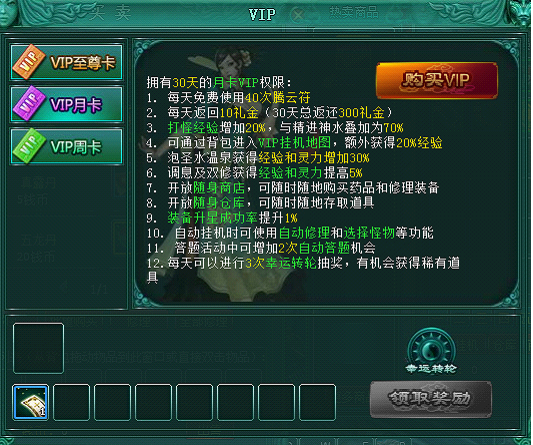Click the VIP title at the top
Viewport: 533px width, 445px height.
point(262,15)
